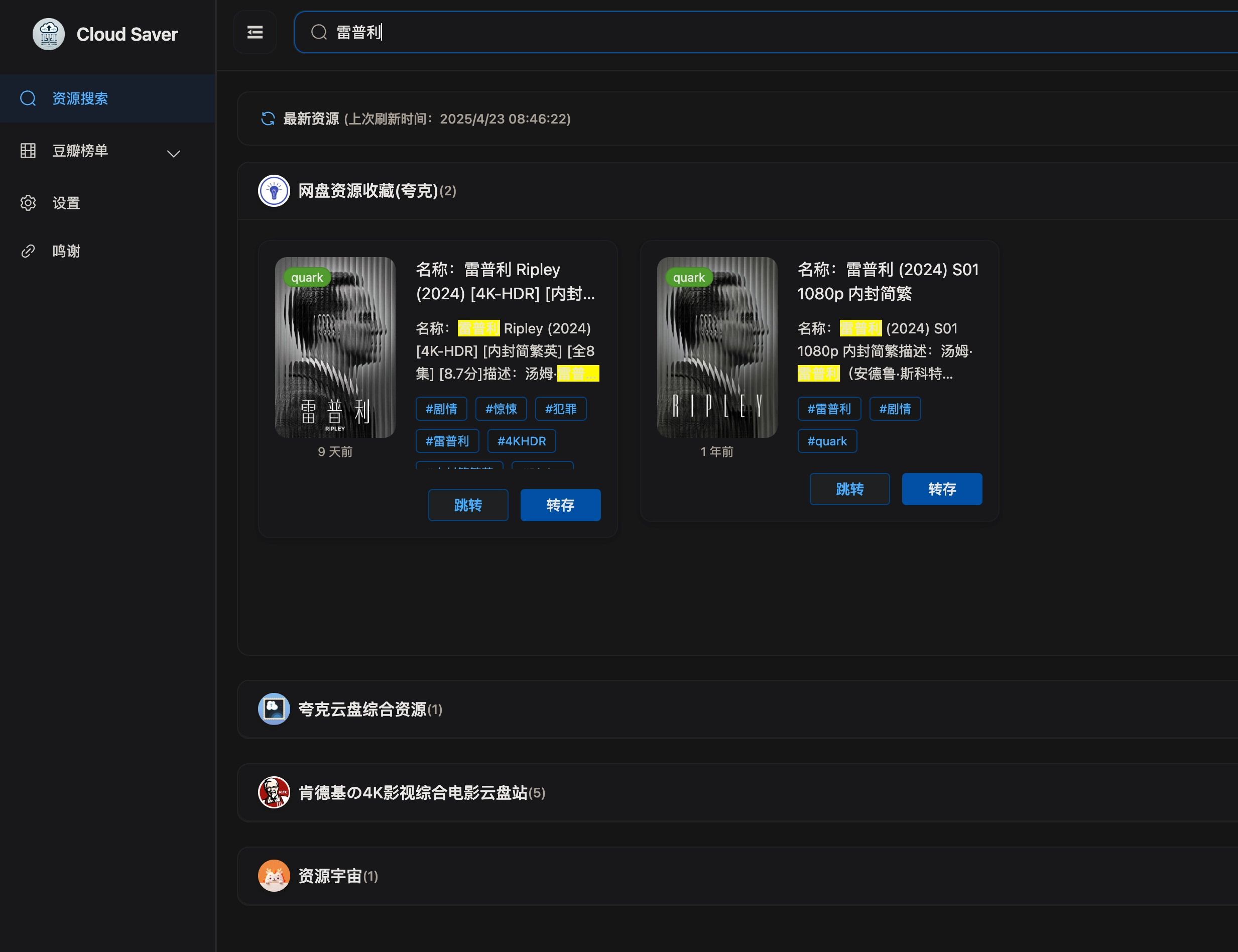
Task: Focus the search field containing 雷普利
Action: 766,32
